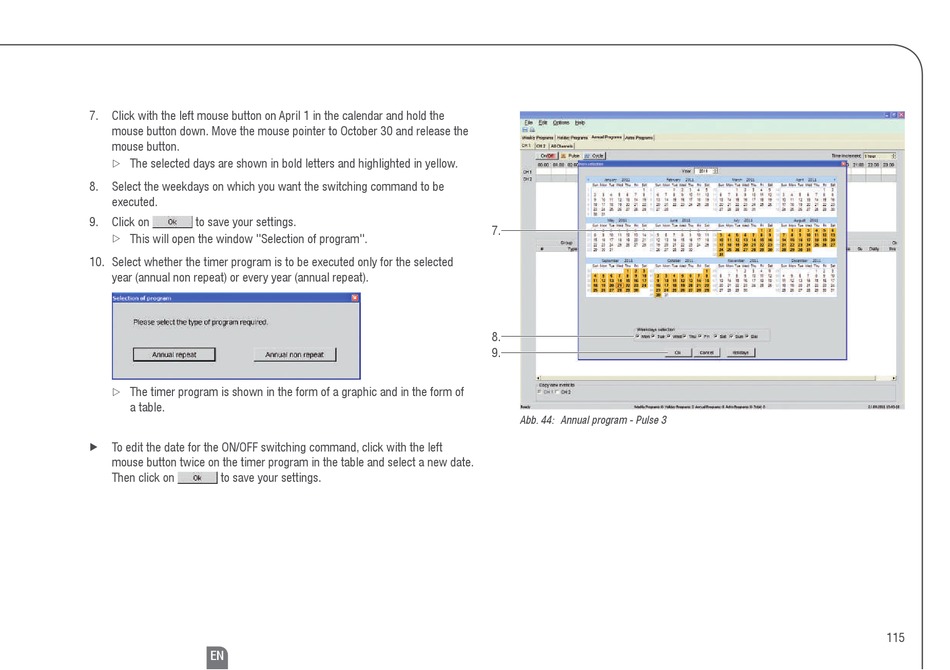This screenshot has height=670, width=950.
Task: Open the Edit menu
Action: click(x=543, y=122)
